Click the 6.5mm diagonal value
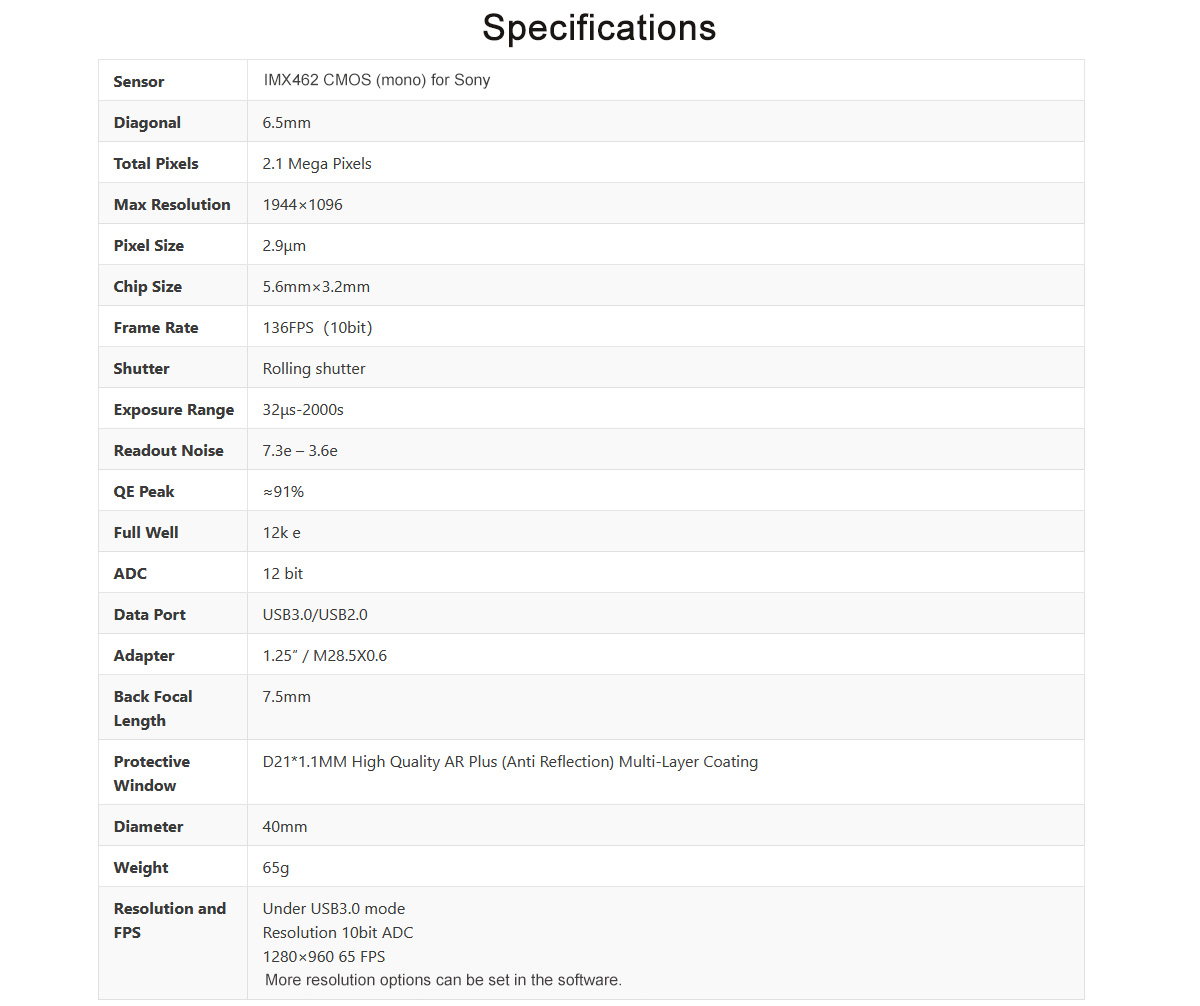Viewport: 1200px width, 1006px height. pyautogui.click(x=286, y=123)
